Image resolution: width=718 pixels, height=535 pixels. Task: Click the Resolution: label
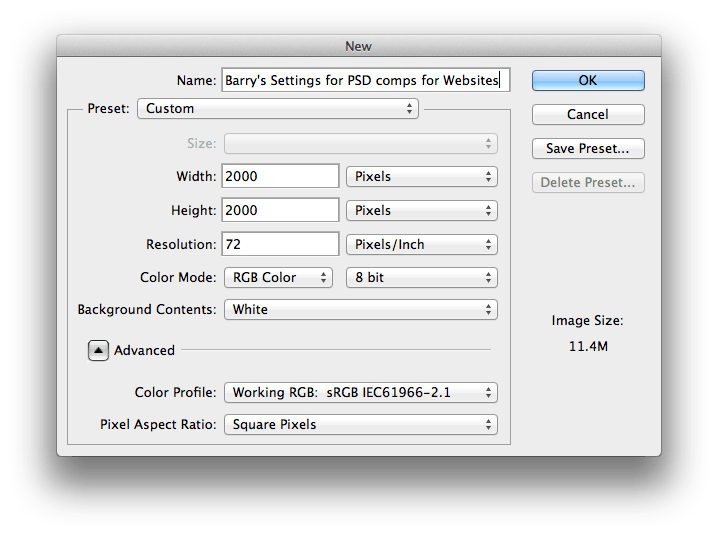181,244
